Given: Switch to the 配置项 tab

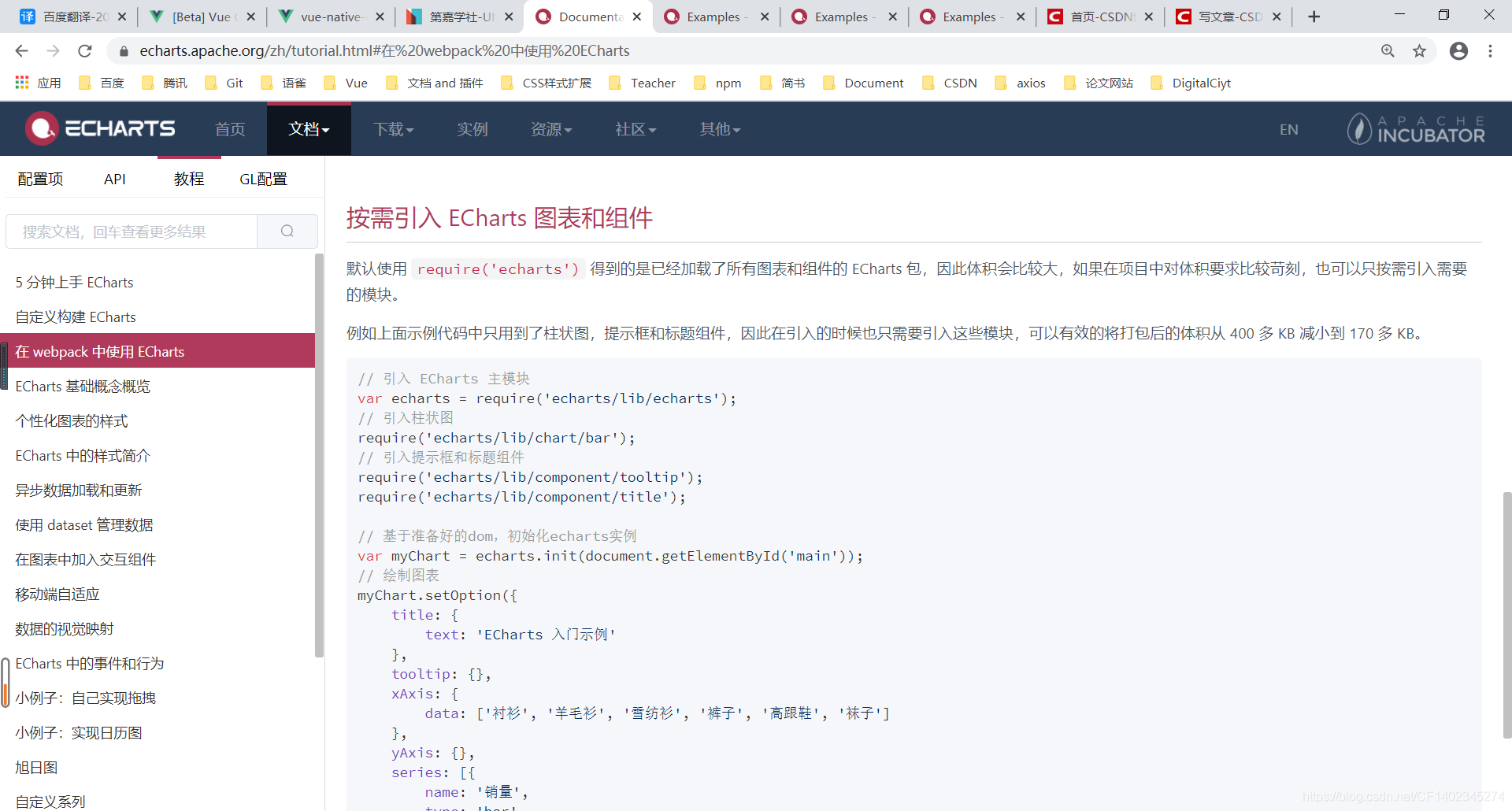Looking at the screenshot, I should (40, 179).
